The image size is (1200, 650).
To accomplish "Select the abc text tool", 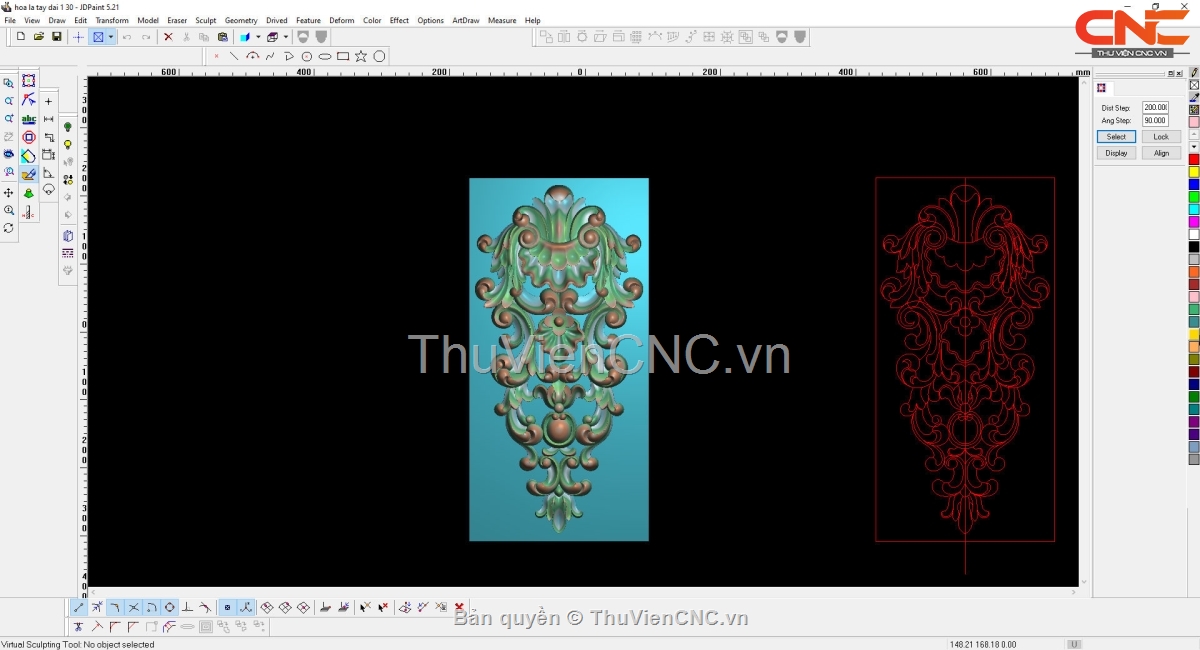I will point(29,119).
